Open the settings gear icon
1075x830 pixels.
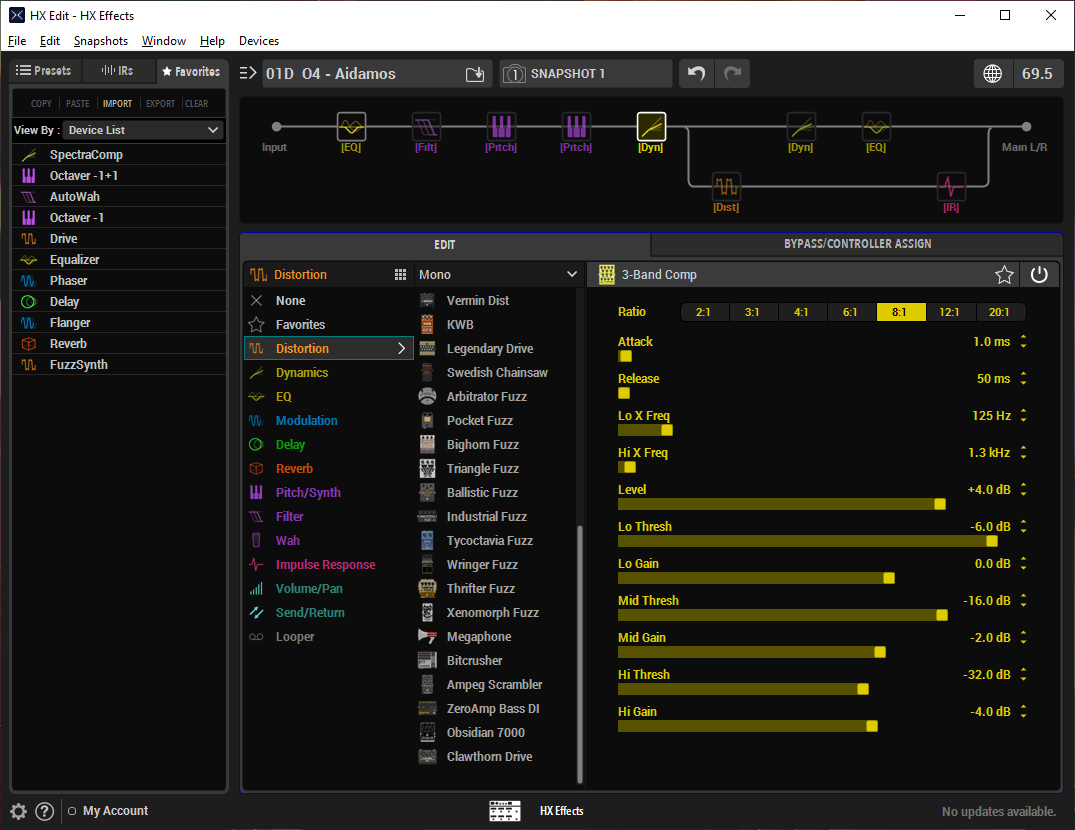tap(19, 811)
